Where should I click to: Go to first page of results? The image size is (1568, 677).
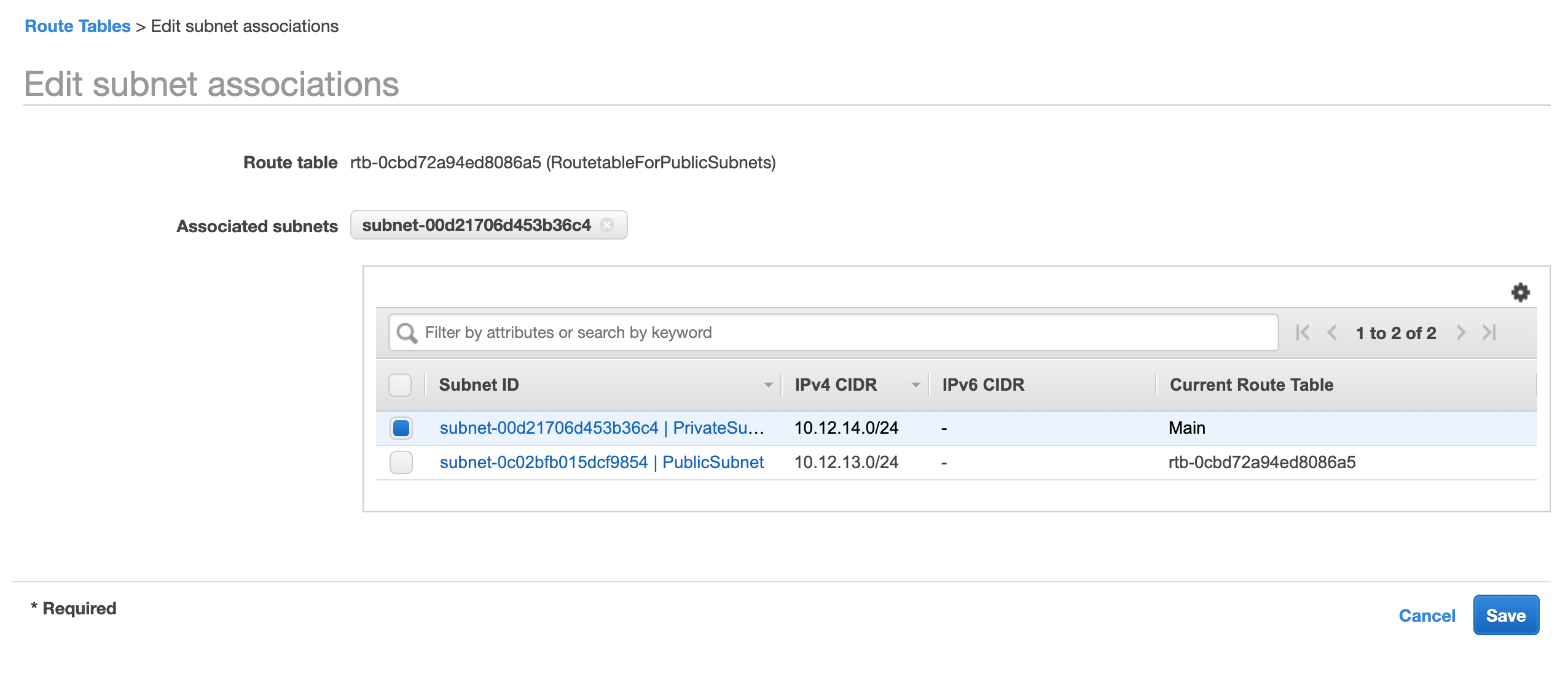click(x=1302, y=333)
